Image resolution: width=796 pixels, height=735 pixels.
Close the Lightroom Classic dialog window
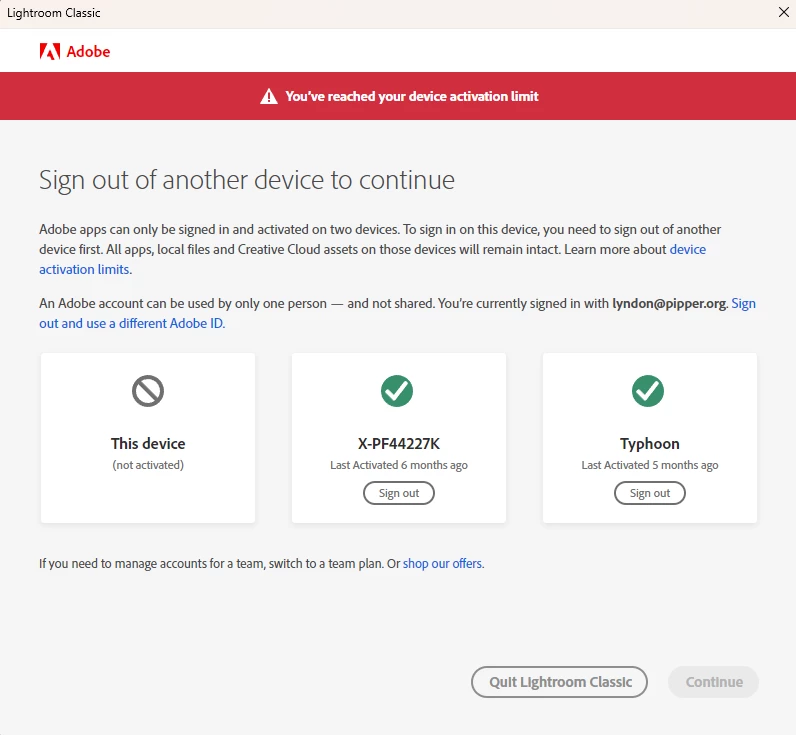tap(783, 12)
